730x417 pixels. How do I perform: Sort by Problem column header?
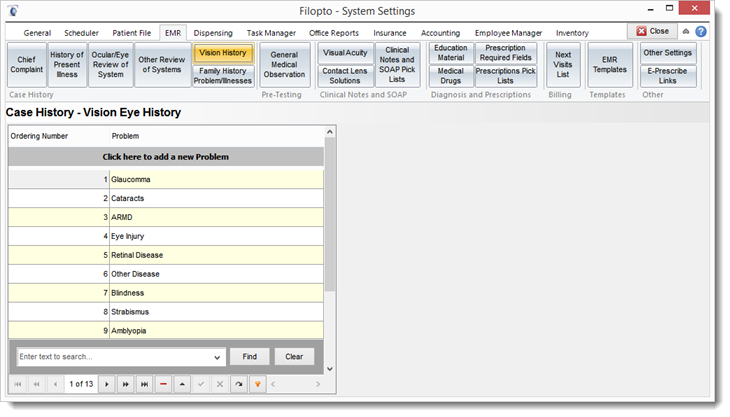point(216,136)
